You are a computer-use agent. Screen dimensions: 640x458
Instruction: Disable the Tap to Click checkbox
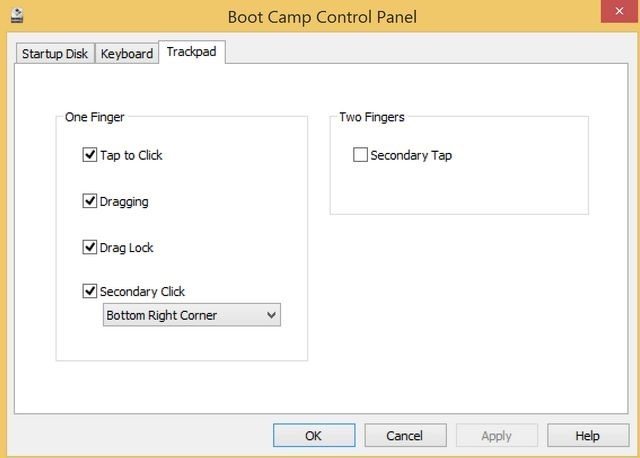point(90,155)
